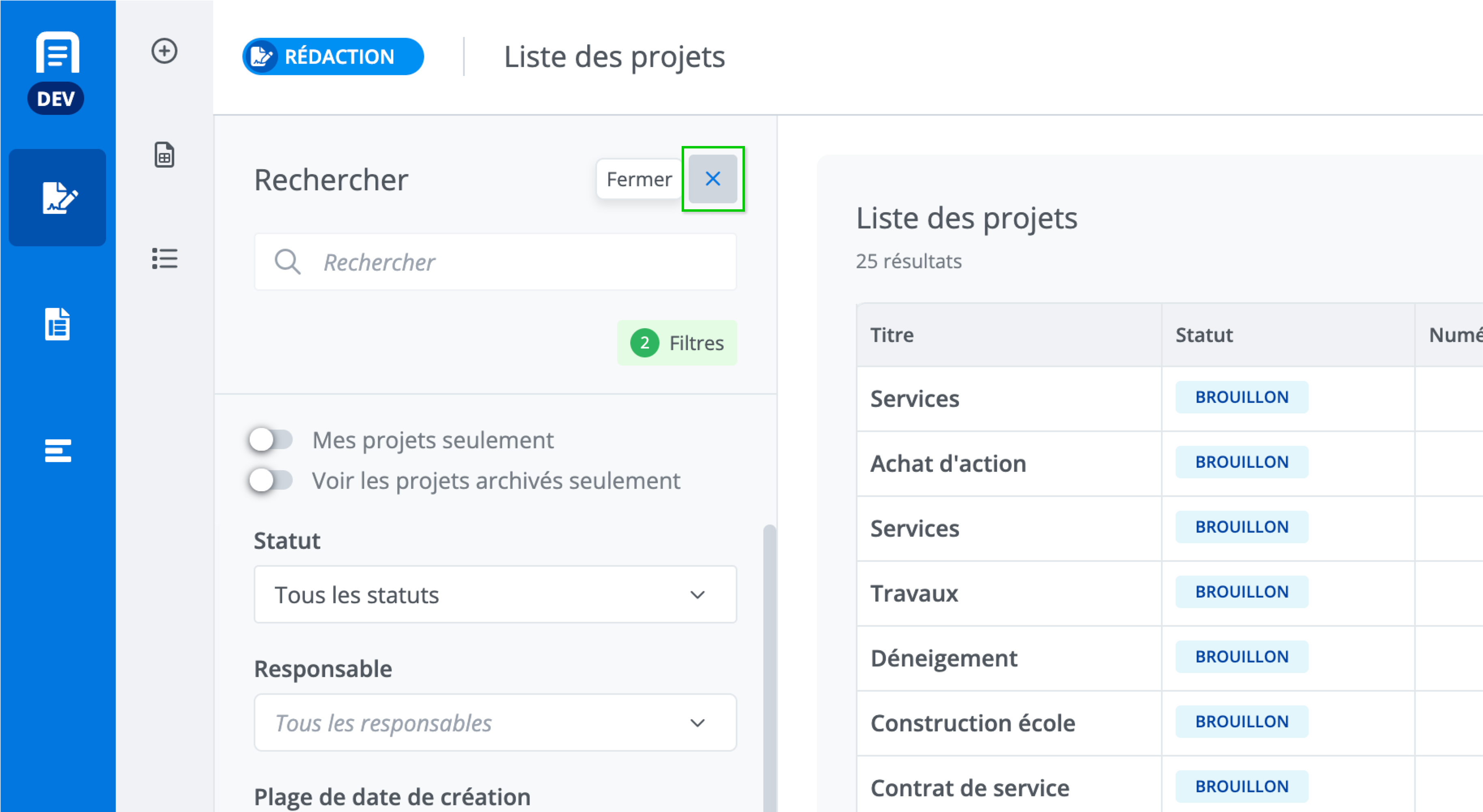Open the Déneigement project row
The image size is (1483, 812).
944,658
